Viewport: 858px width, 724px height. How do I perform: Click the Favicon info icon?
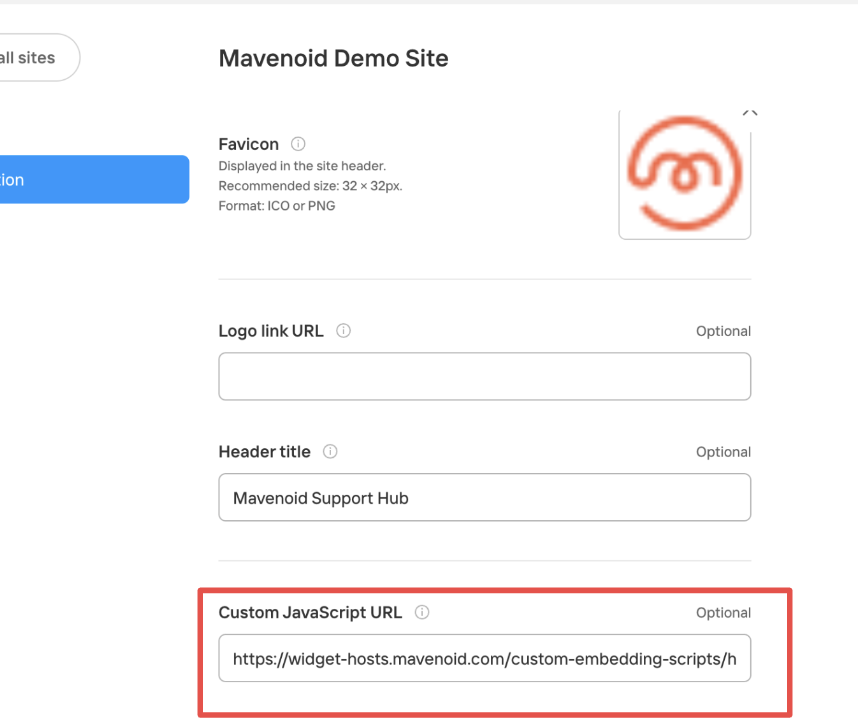point(298,144)
